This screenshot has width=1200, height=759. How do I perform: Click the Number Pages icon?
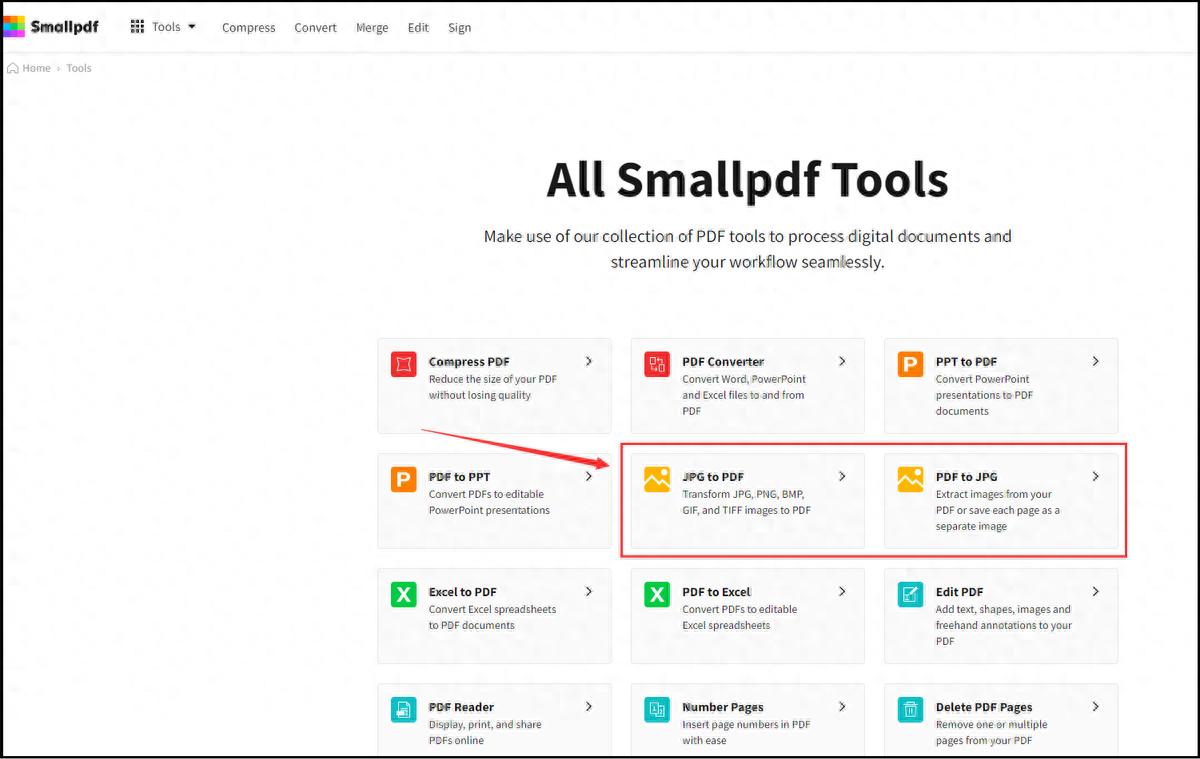click(x=656, y=709)
